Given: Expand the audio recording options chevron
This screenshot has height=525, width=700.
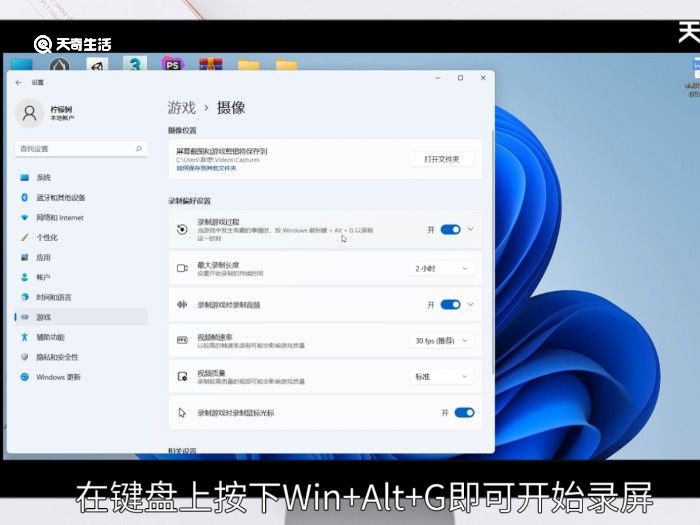Looking at the screenshot, I should [471, 304].
